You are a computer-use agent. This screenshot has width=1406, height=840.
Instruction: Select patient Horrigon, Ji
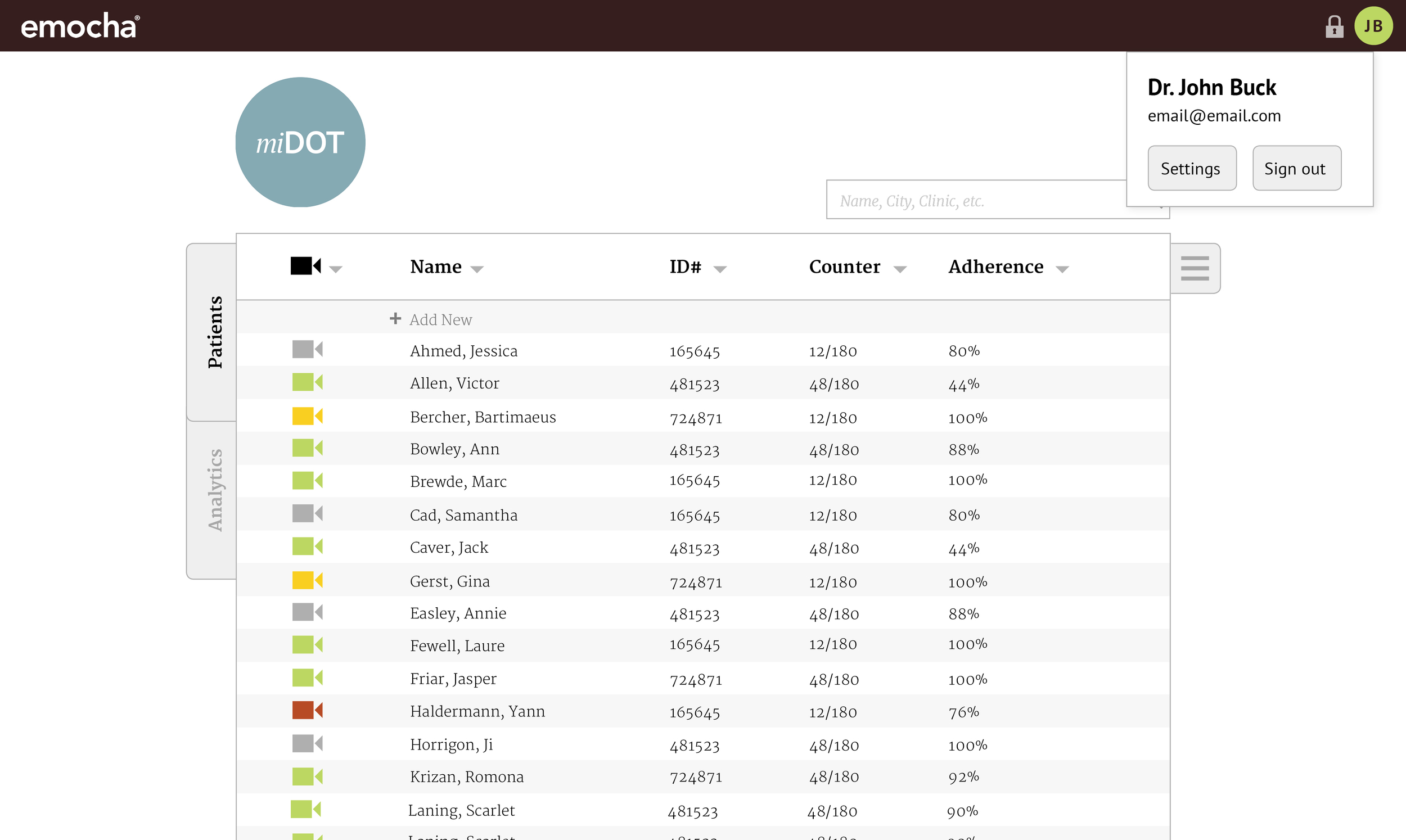451,744
